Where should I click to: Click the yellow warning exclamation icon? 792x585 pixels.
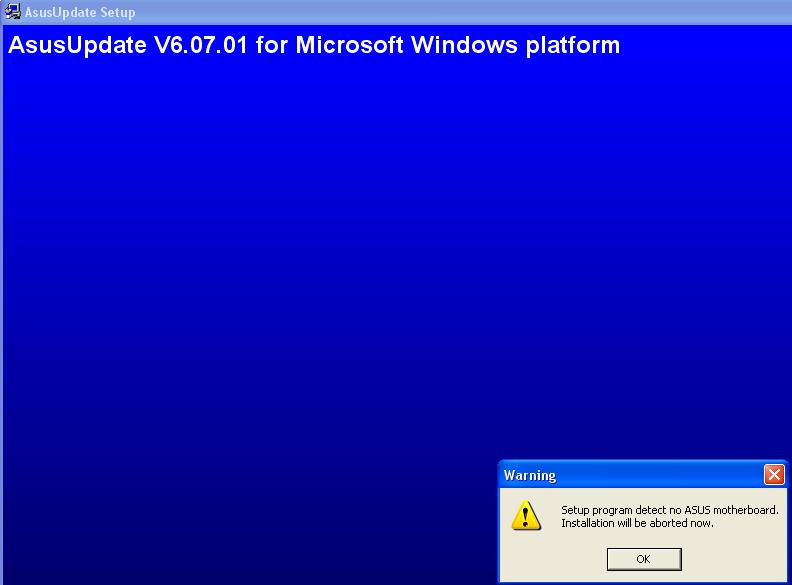(x=526, y=515)
